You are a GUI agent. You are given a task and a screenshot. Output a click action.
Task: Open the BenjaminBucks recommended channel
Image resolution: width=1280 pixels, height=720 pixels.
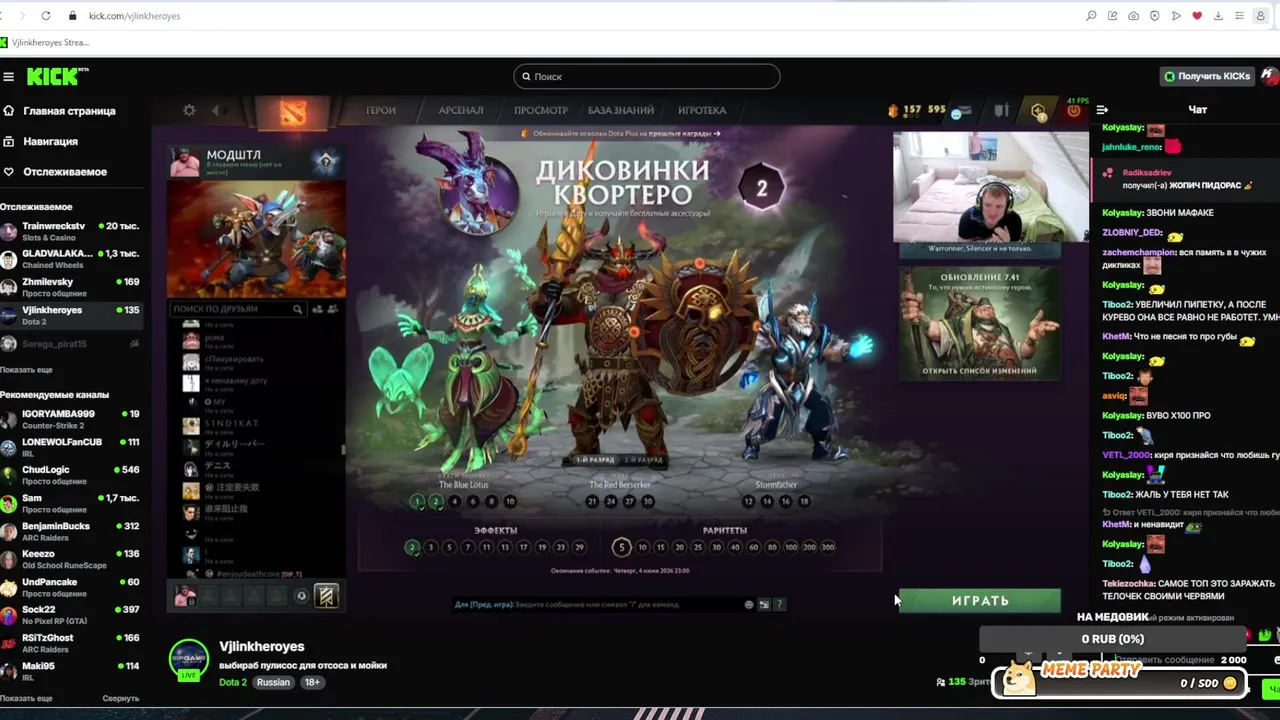tap(70, 531)
